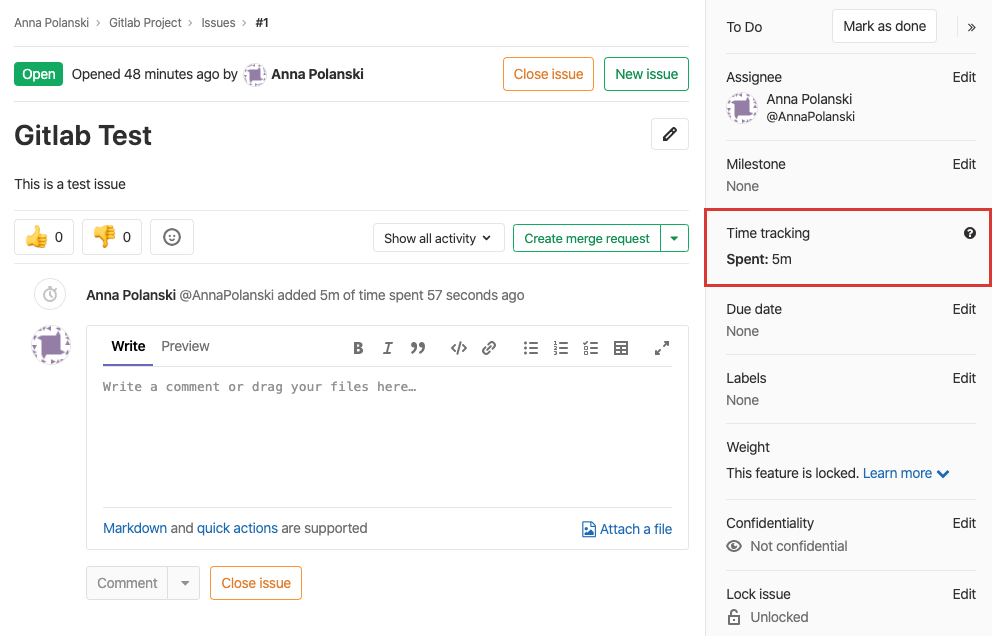This screenshot has height=636, width=992.
Task: Insert code snippet with code icon
Action: click(459, 348)
